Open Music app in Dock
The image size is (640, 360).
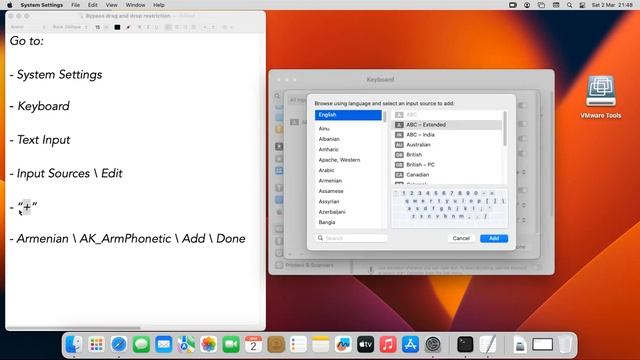[x=388, y=344]
